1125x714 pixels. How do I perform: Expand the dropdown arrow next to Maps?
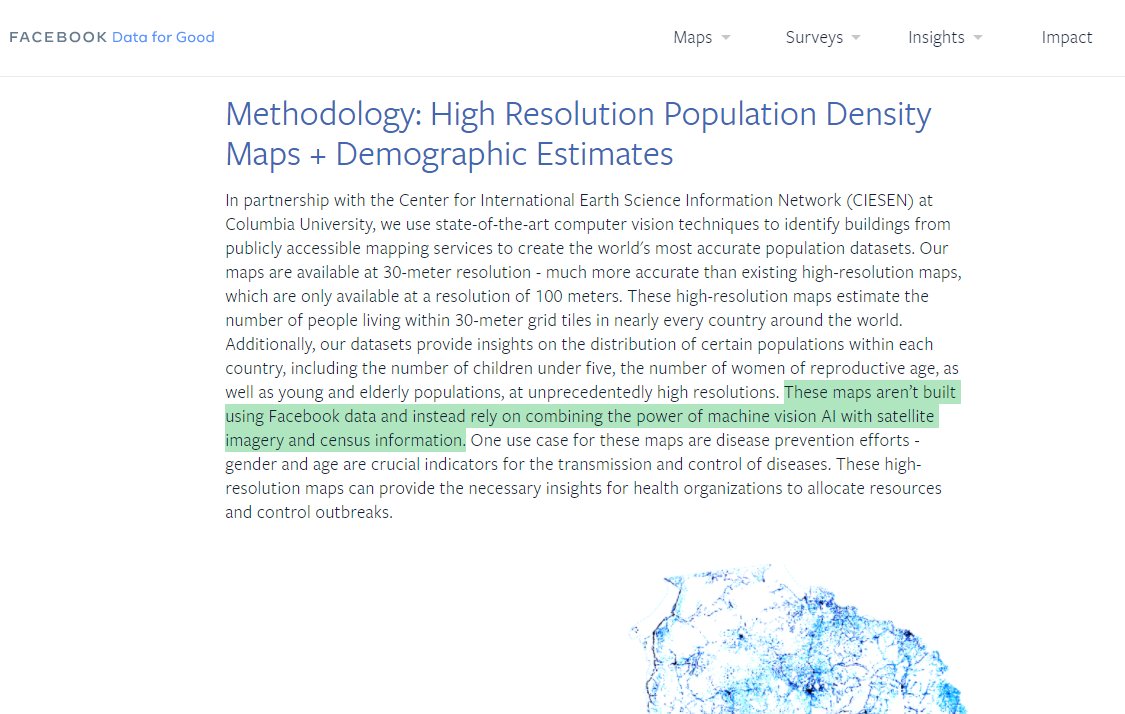coord(726,37)
